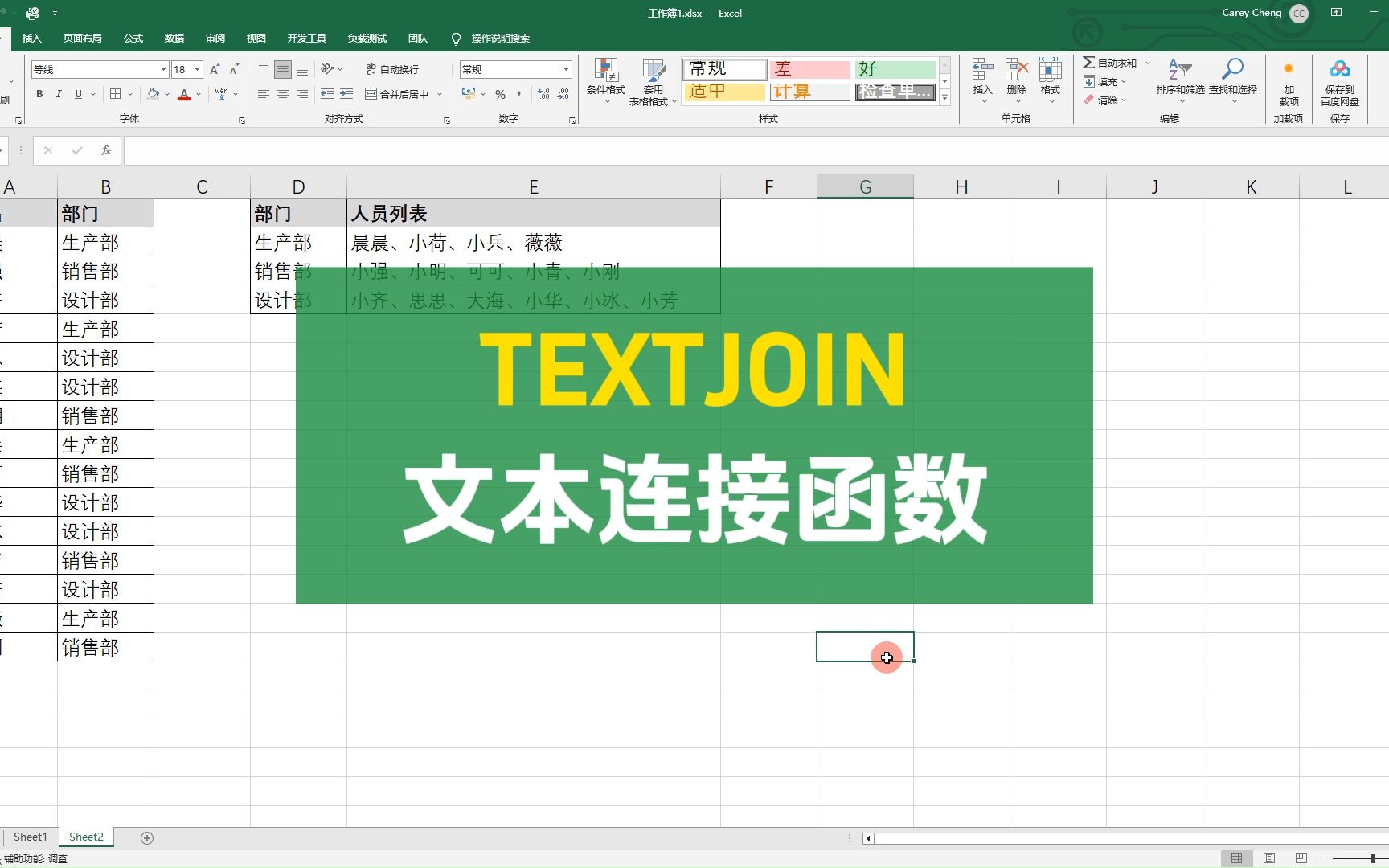The width and height of the screenshot is (1389, 868).
Task: Decrease the indent level
Action: 327,94
